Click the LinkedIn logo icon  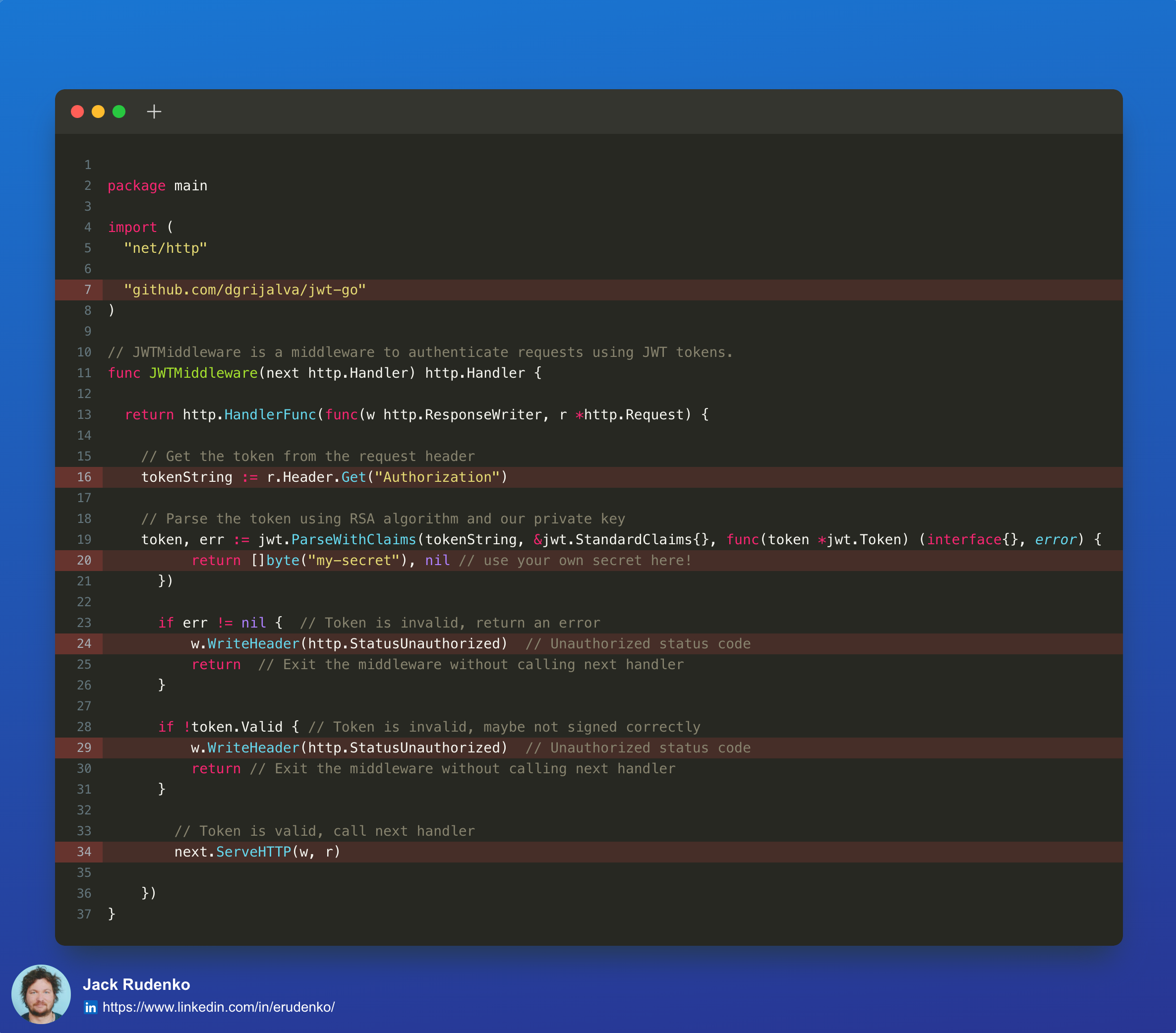[91, 1008]
